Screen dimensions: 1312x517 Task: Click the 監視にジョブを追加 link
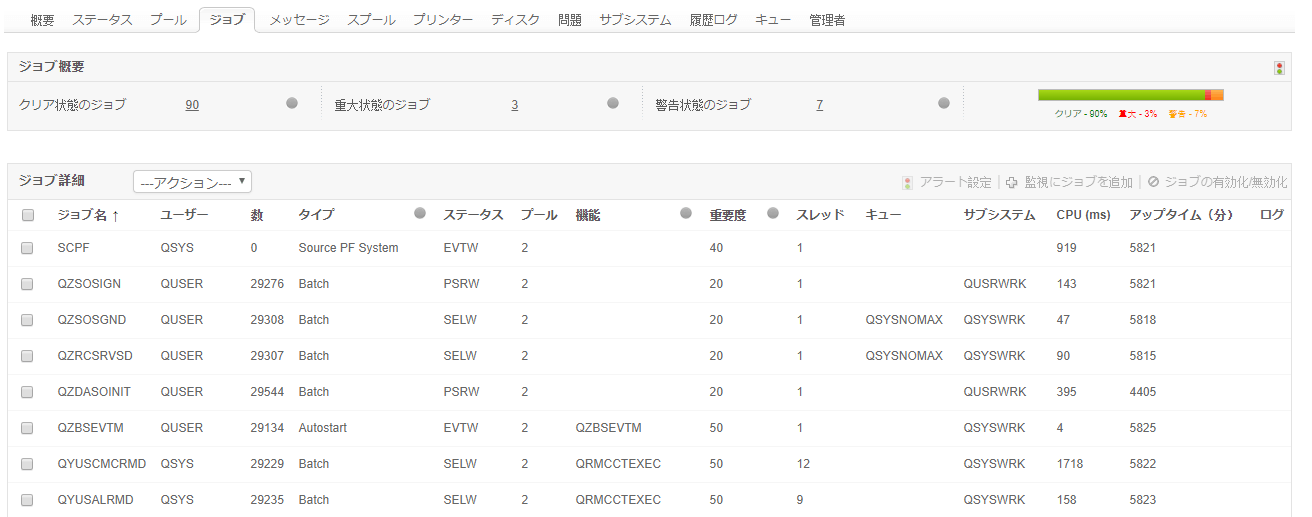1079,183
